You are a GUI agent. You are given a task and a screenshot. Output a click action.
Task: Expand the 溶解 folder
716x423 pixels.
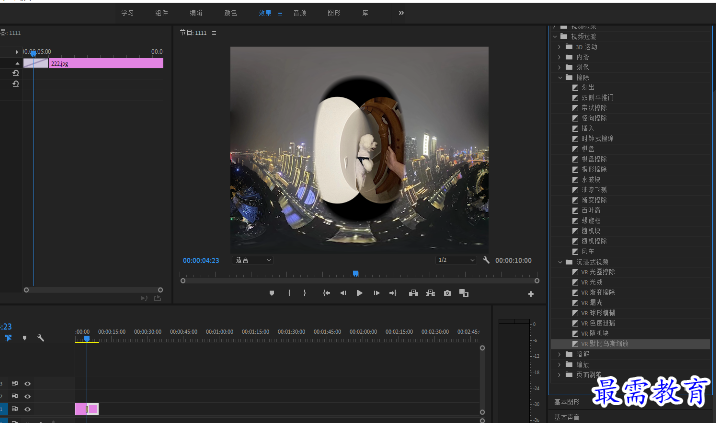point(559,354)
